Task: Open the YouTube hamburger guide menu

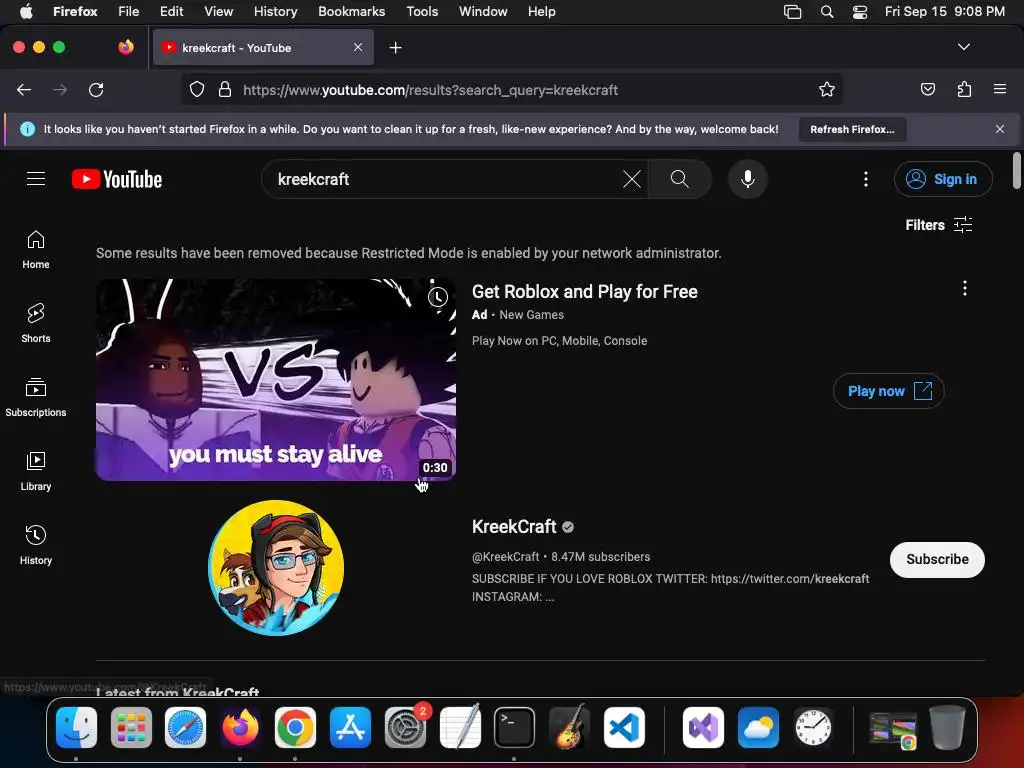Action: [36, 179]
